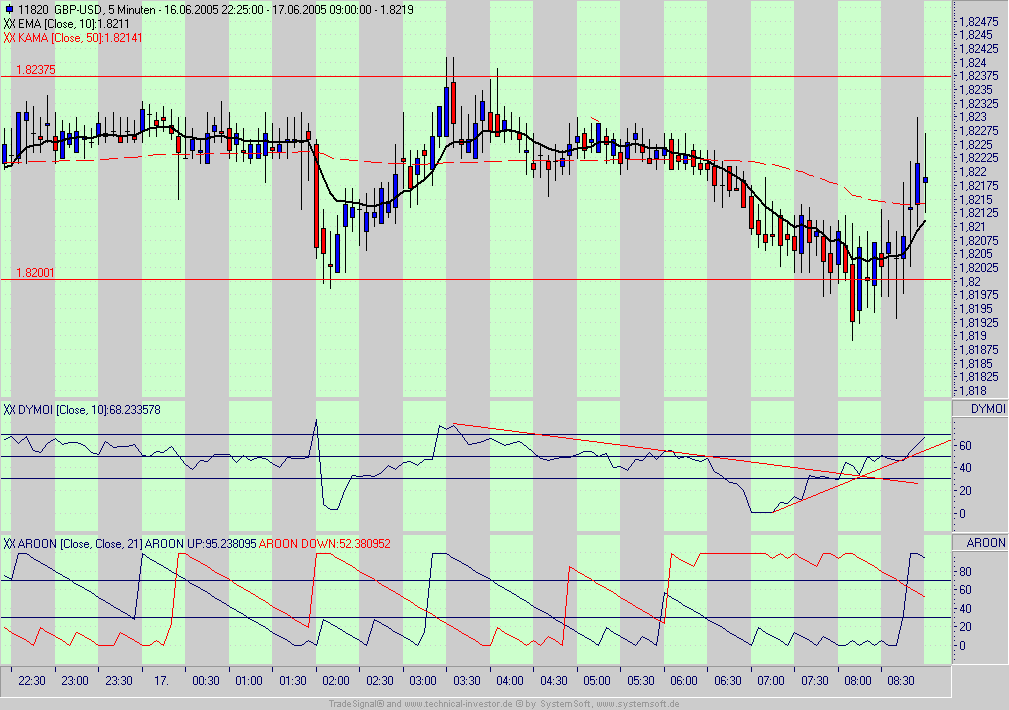Click the 05:00 time axis label
1009x710 pixels.
pyautogui.click(x=597, y=681)
